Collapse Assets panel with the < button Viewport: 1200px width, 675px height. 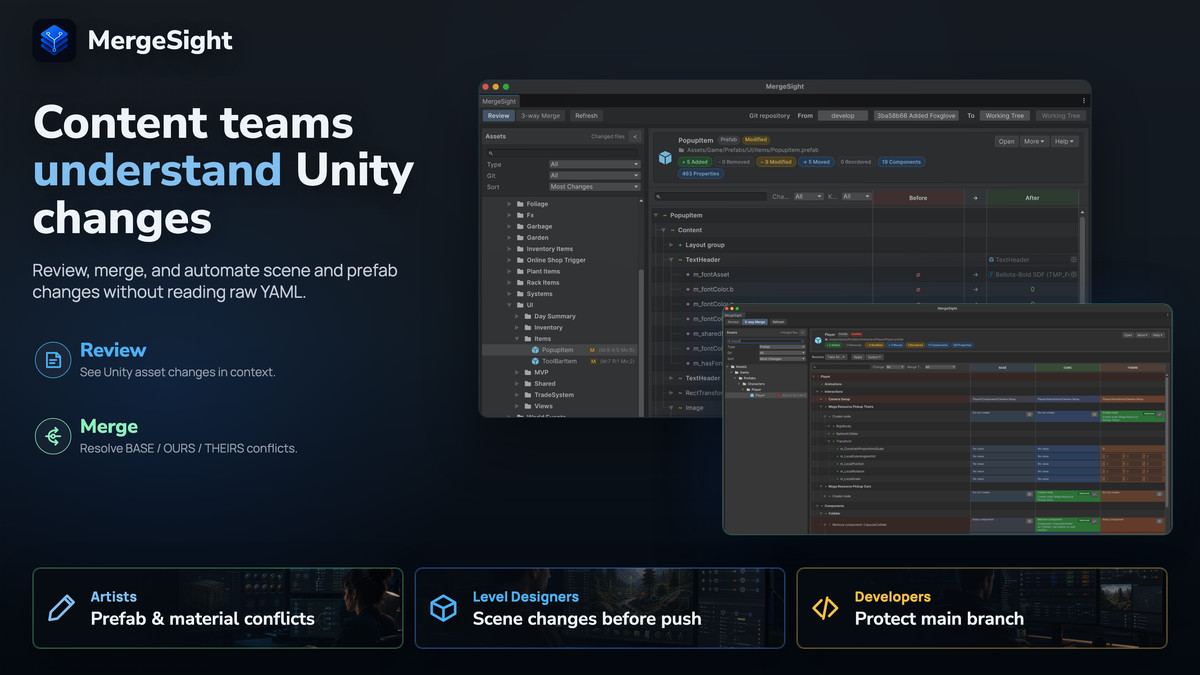point(634,136)
